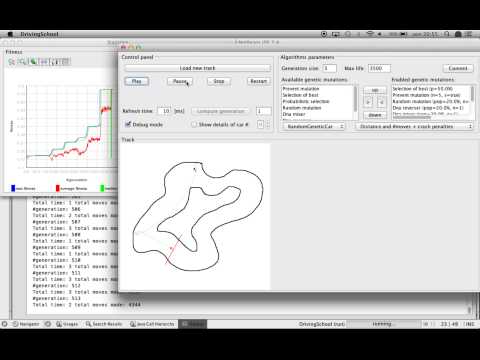Select Probabilistic selection in available list
The width and height of the screenshot is (480, 360).
[x=306, y=101]
